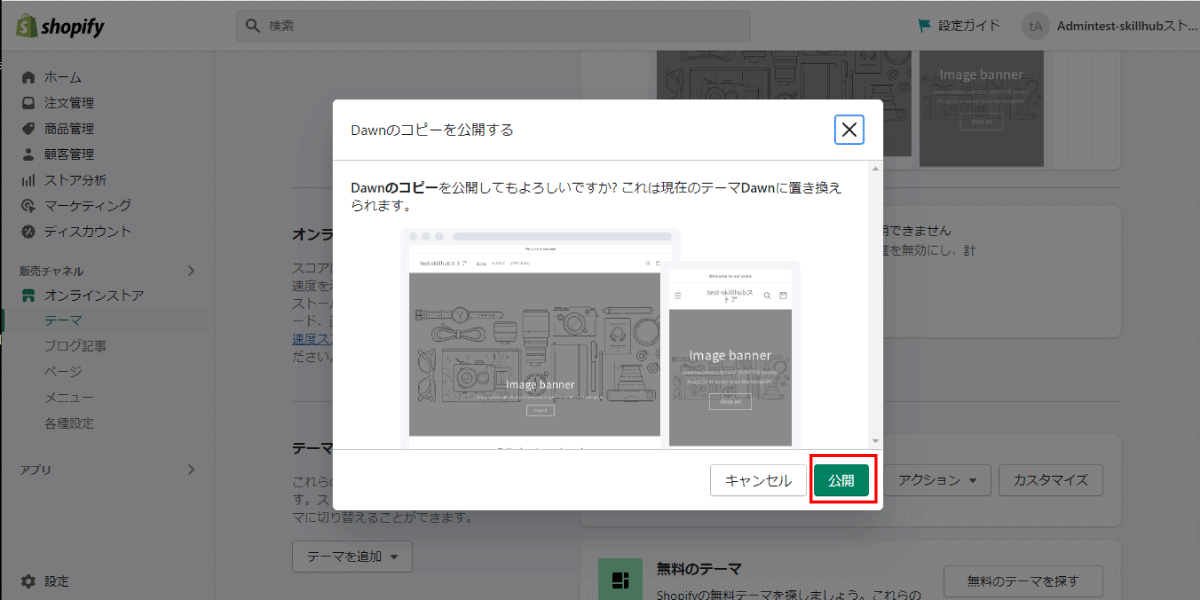Click the 商品管理 tag icon

[28, 129]
